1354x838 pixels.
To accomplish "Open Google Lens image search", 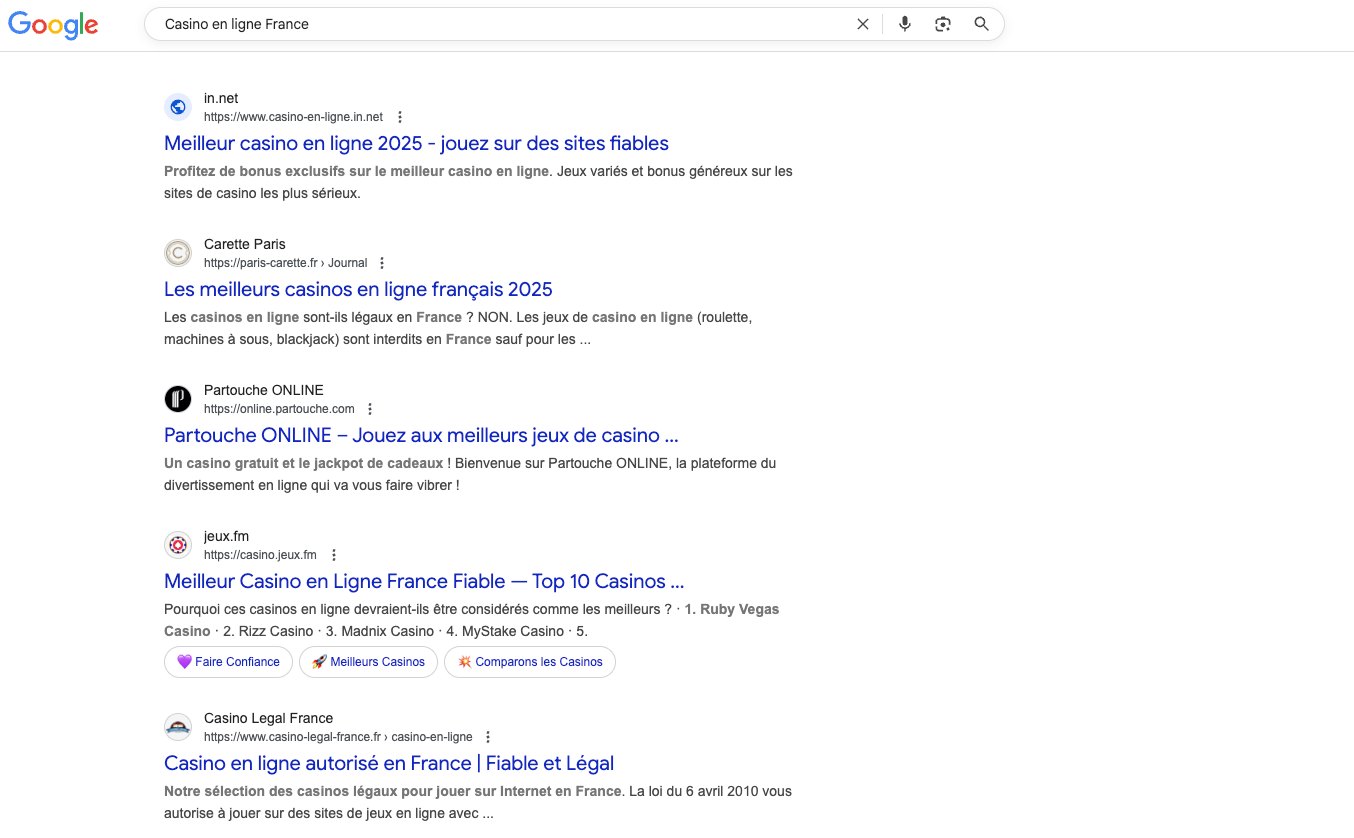I will [x=942, y=24].
